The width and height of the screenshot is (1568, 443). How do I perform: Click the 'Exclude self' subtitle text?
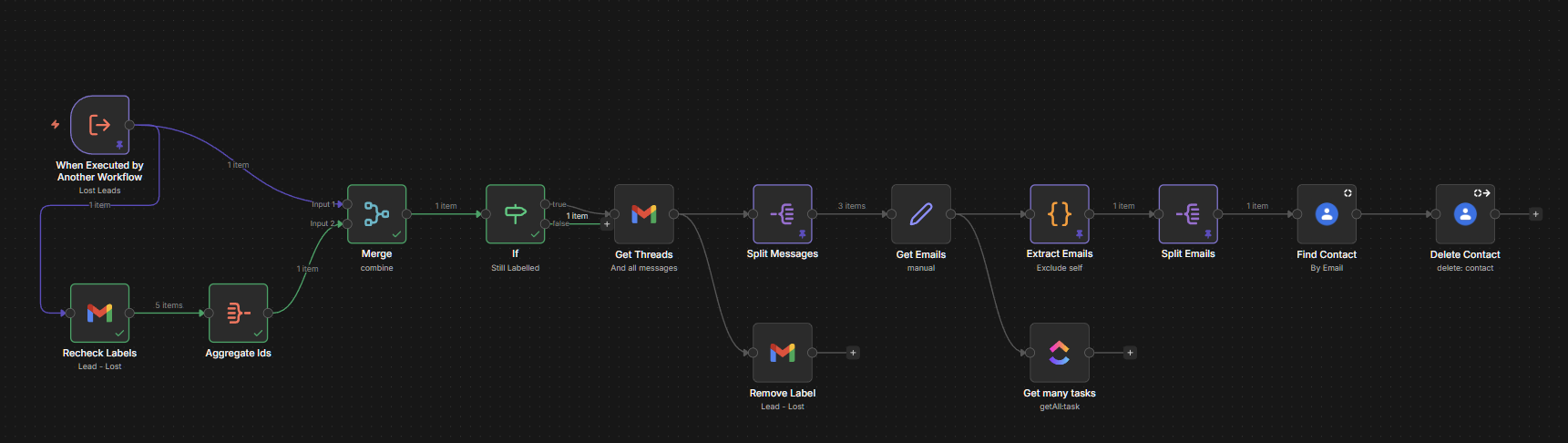(1060, 268)
